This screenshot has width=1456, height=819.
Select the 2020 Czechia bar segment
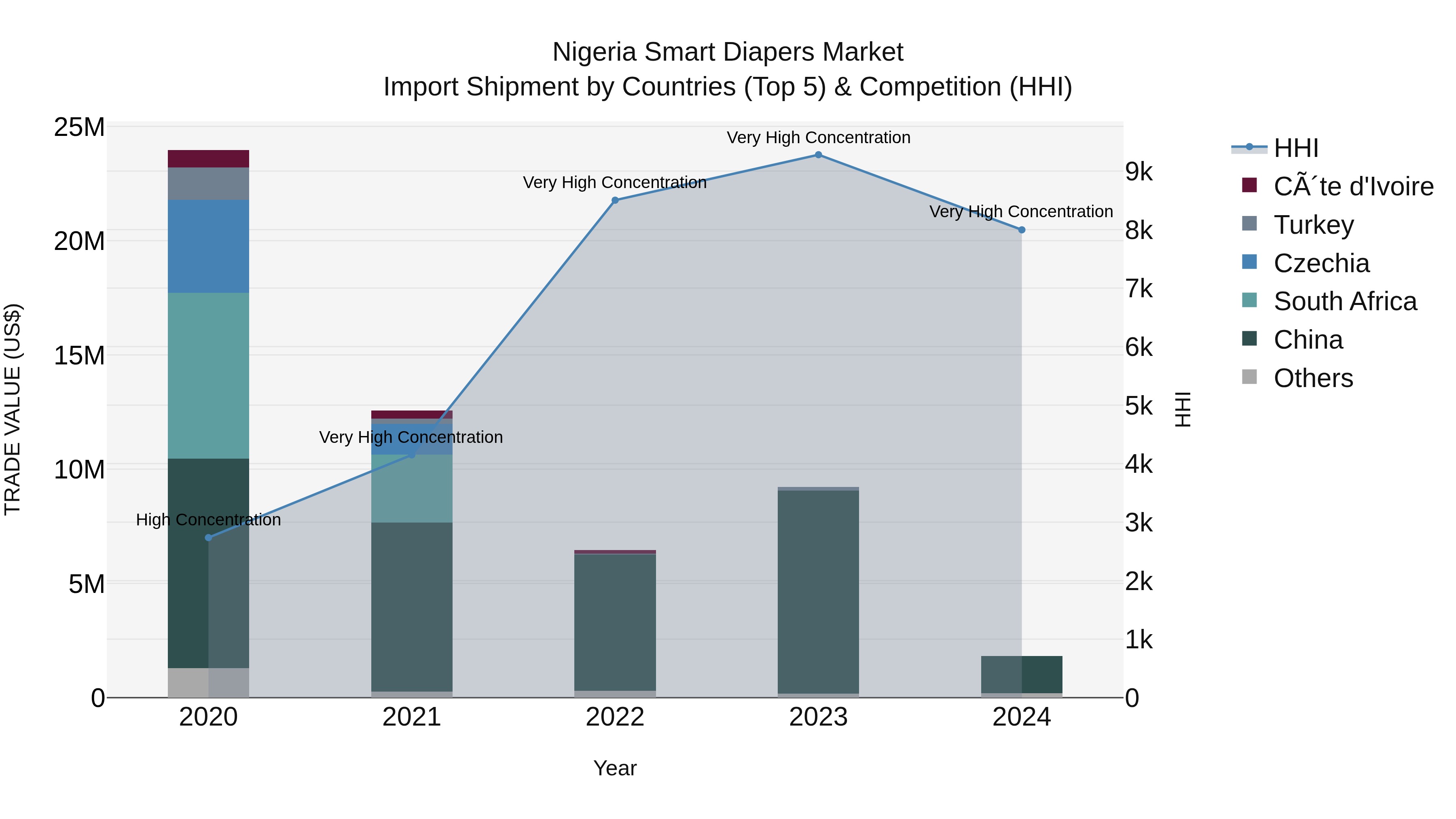(x=209, y=246)
